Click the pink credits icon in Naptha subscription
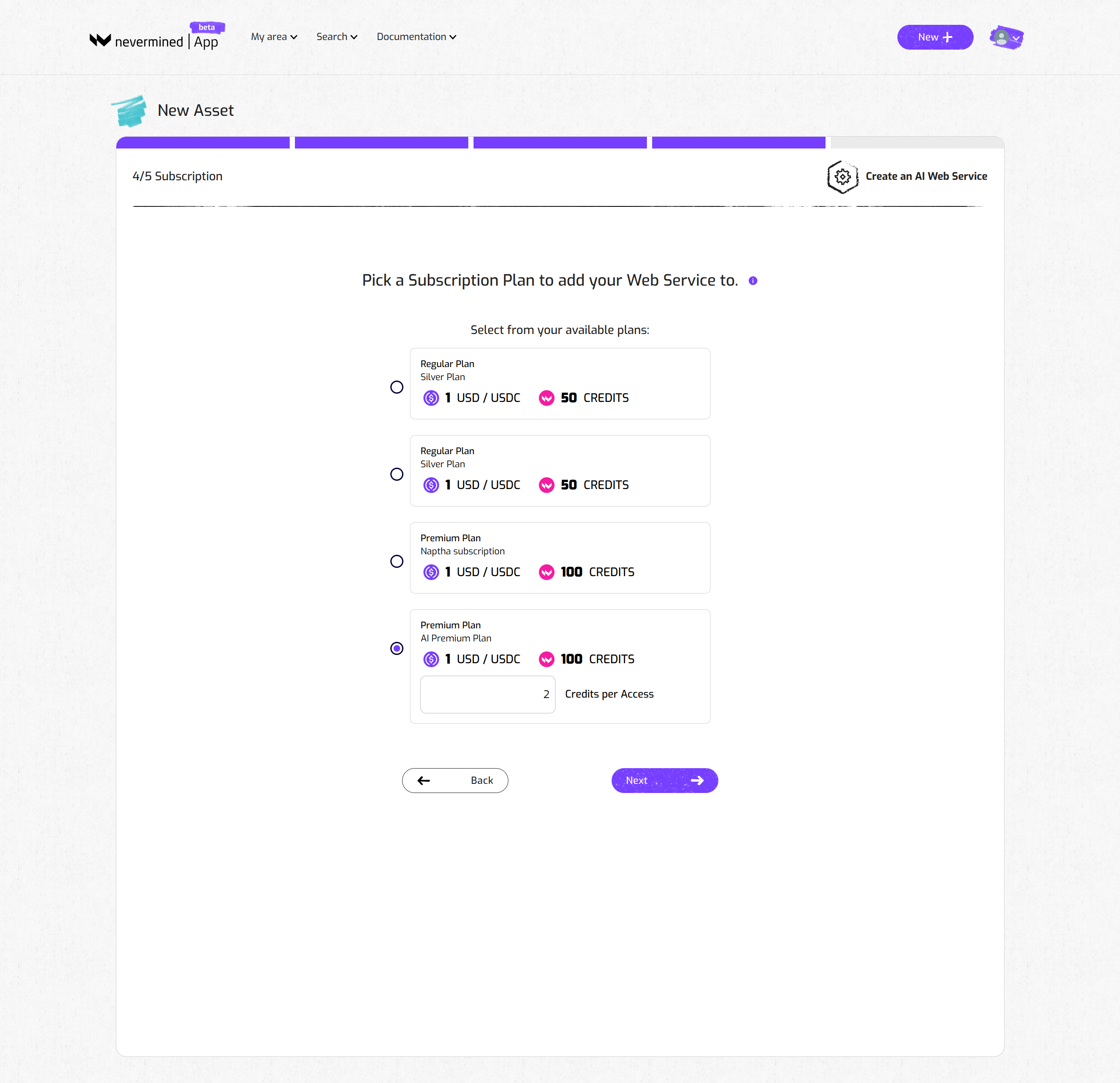Screen dimensions: 1120x1083 pyautogui.click(x=546, y=572)
